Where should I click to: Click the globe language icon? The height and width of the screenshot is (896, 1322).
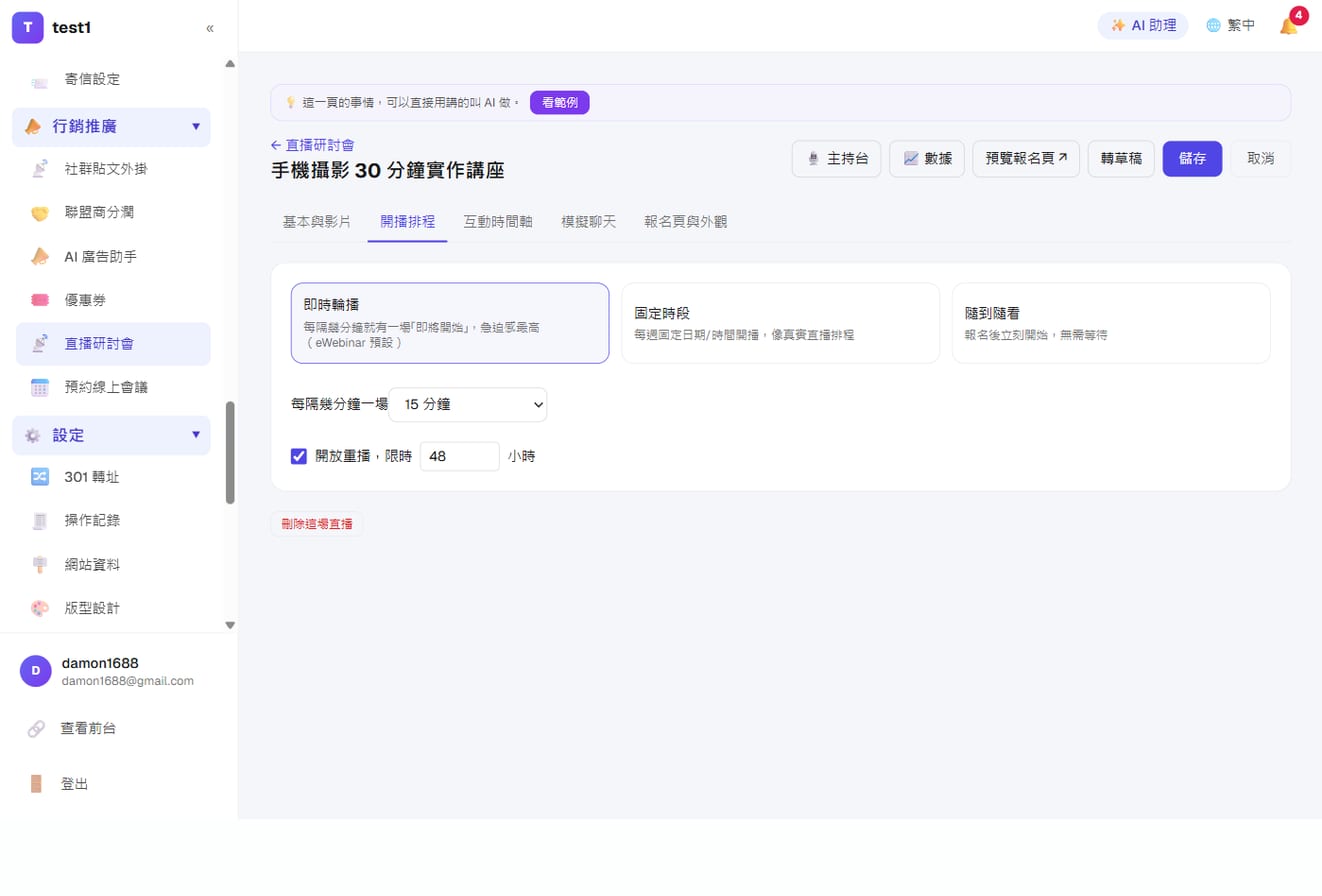tap(1213, 26)
